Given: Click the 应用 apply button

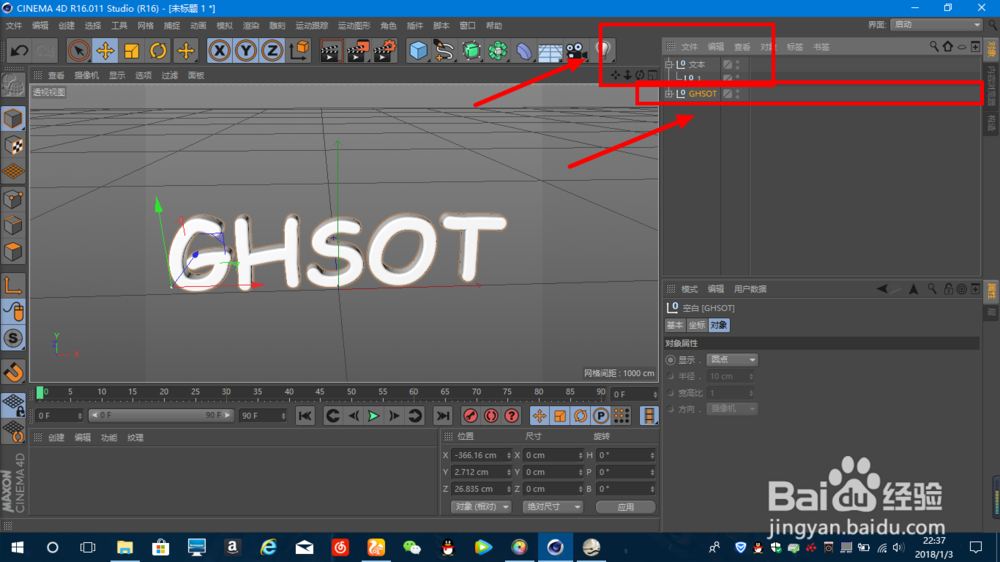Looking at the screenshot, I should click(626, 507).
